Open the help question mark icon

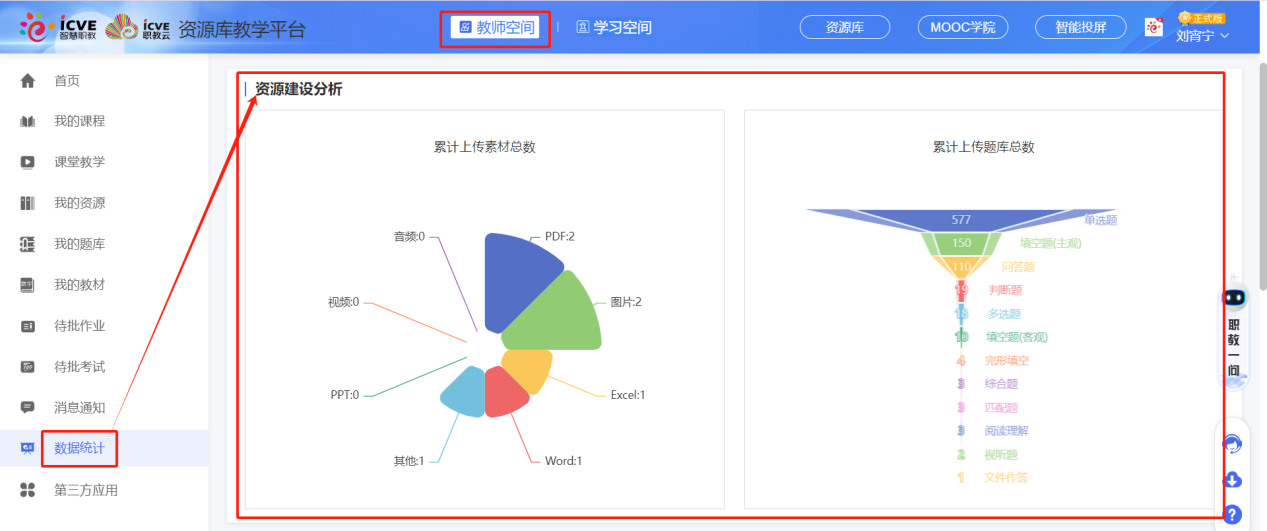pyautogui.click(x=1233, y=515)
